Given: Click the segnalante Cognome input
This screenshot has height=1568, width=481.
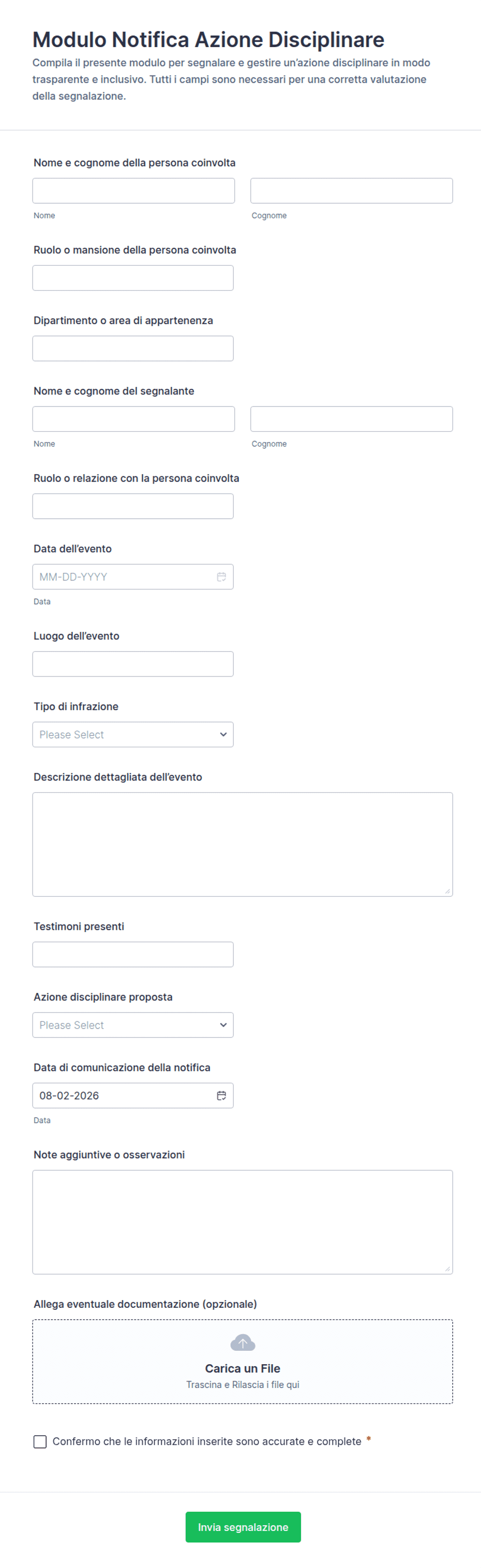Looking at the screenshot, I should point(351,419).
